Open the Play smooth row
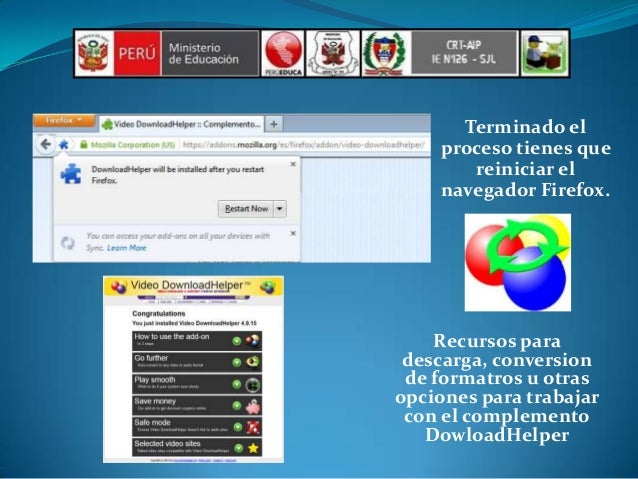The image size is (638, 479). (197, 384)
